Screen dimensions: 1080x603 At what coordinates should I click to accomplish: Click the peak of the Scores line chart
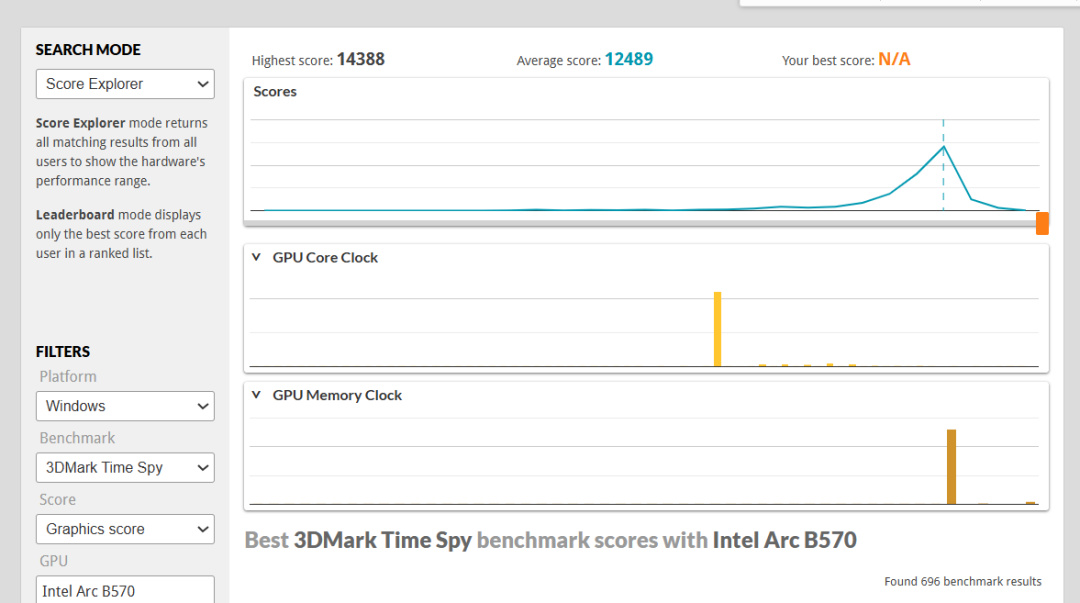[943, 147]
